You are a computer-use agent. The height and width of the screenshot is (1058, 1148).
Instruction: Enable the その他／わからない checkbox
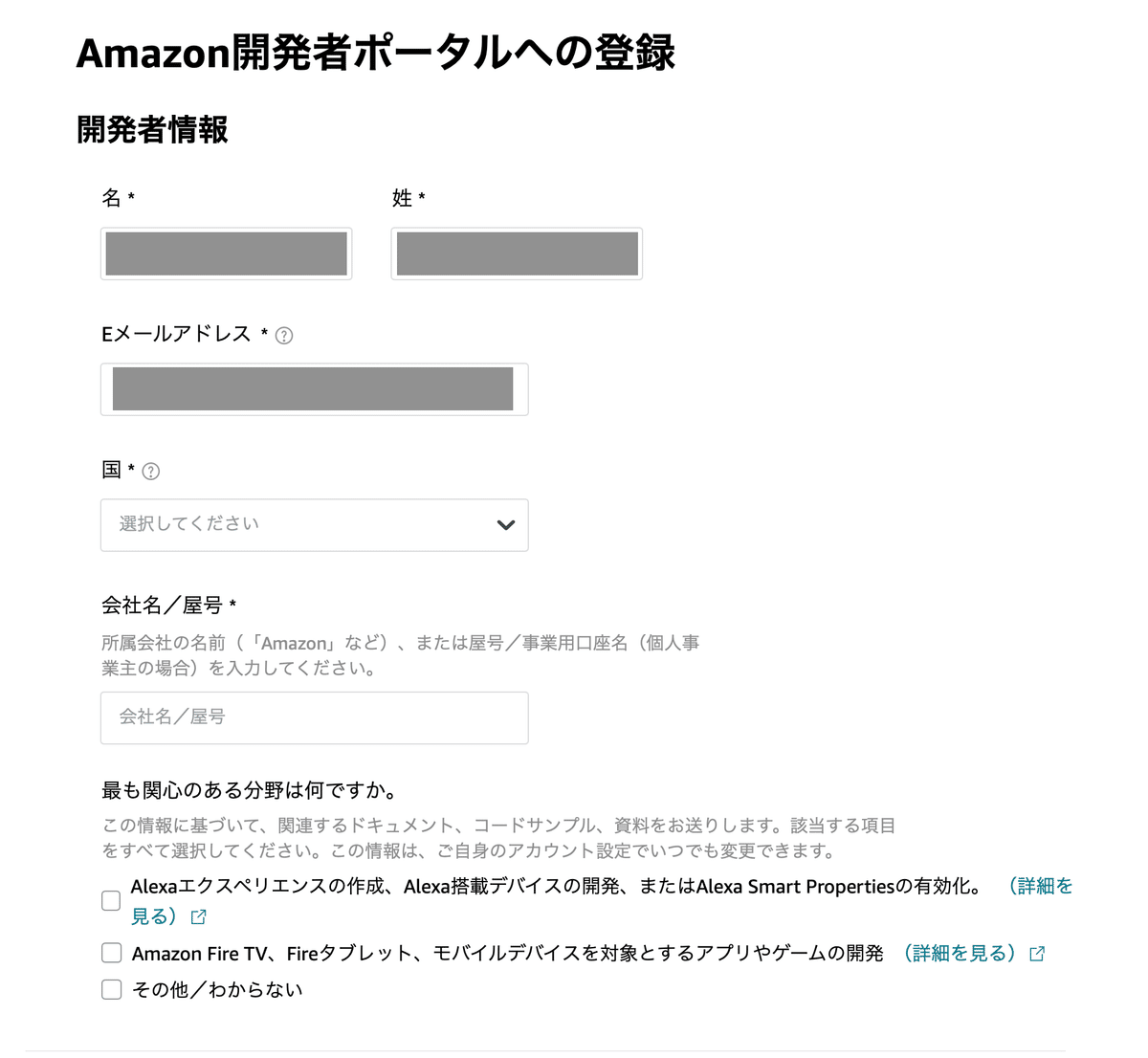point(111,989)
